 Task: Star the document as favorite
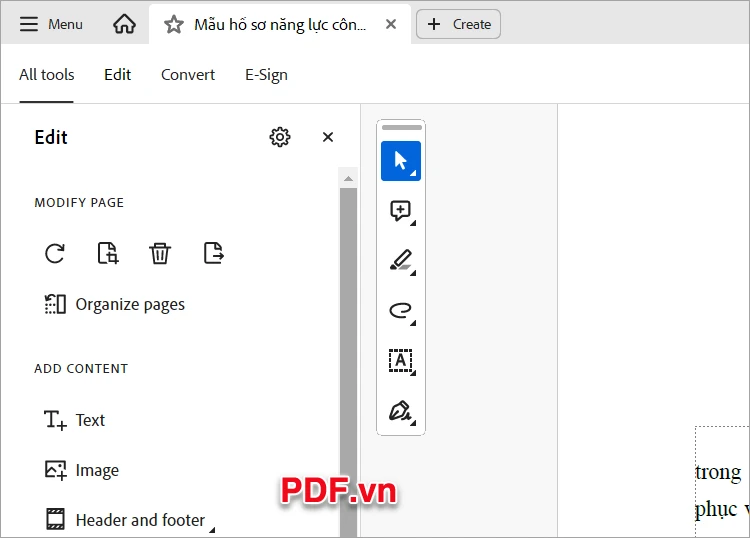pos(174,24)
